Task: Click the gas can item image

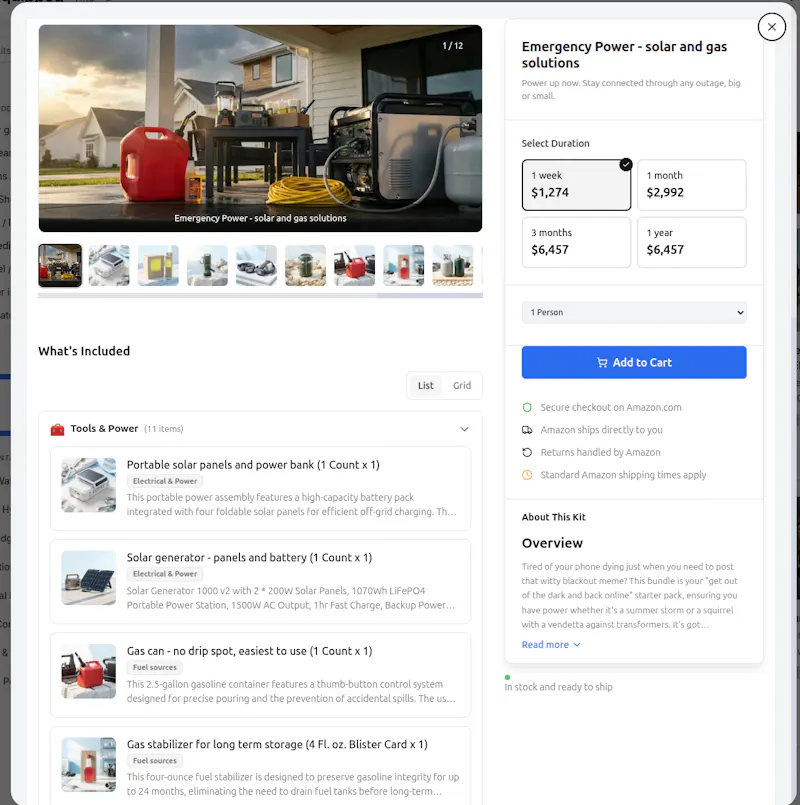Action: [89, 672]
